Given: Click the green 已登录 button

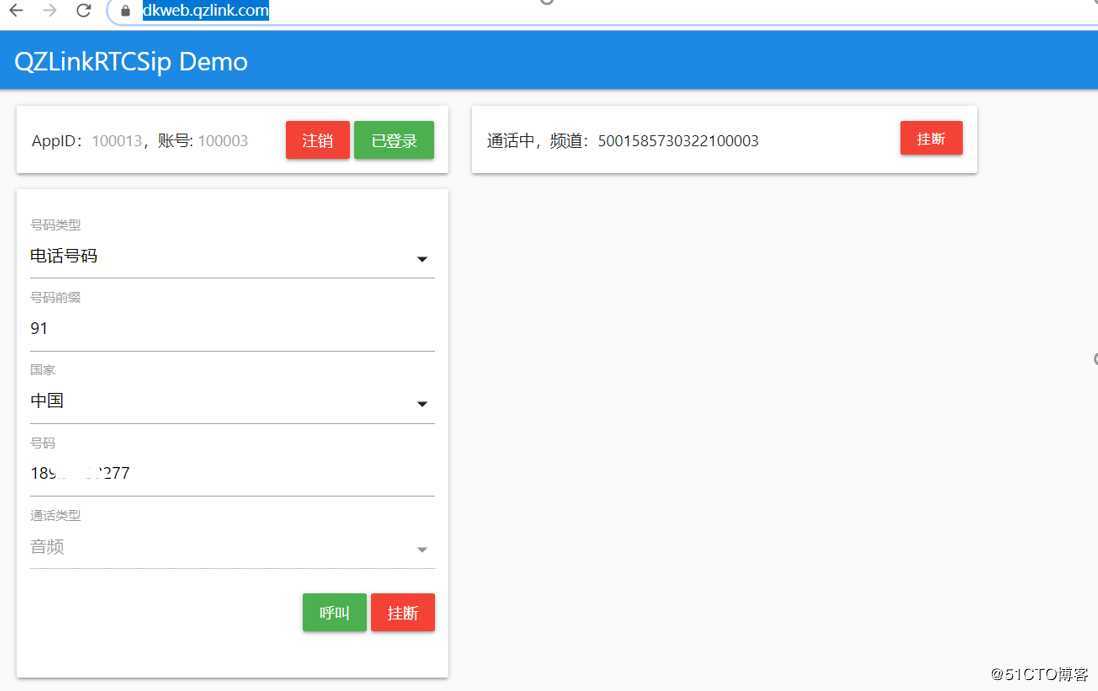Looking at the screenshot, I should click(394, 140).
